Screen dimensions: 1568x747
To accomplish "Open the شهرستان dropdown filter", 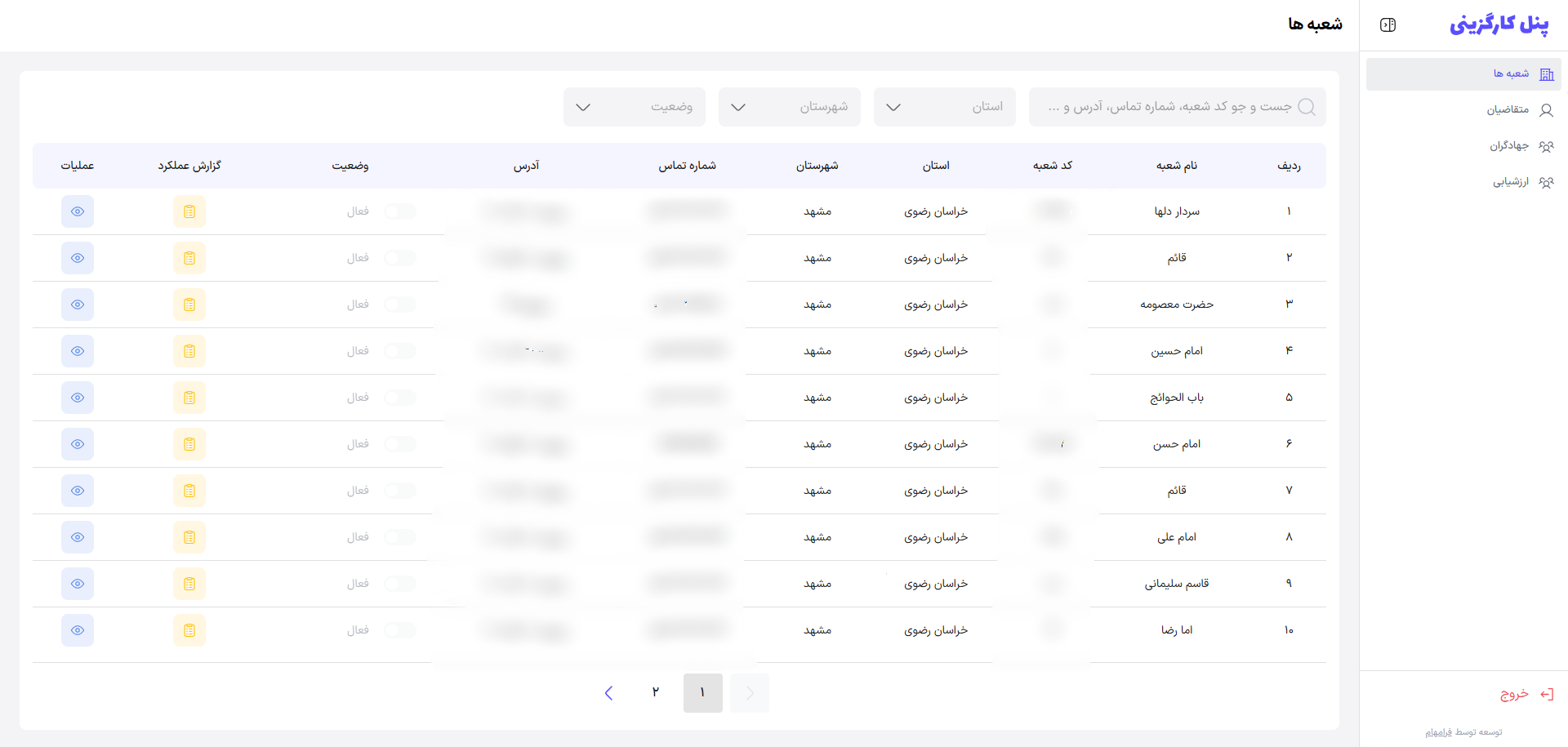I will pyautogui.click(x=790, y=107).
